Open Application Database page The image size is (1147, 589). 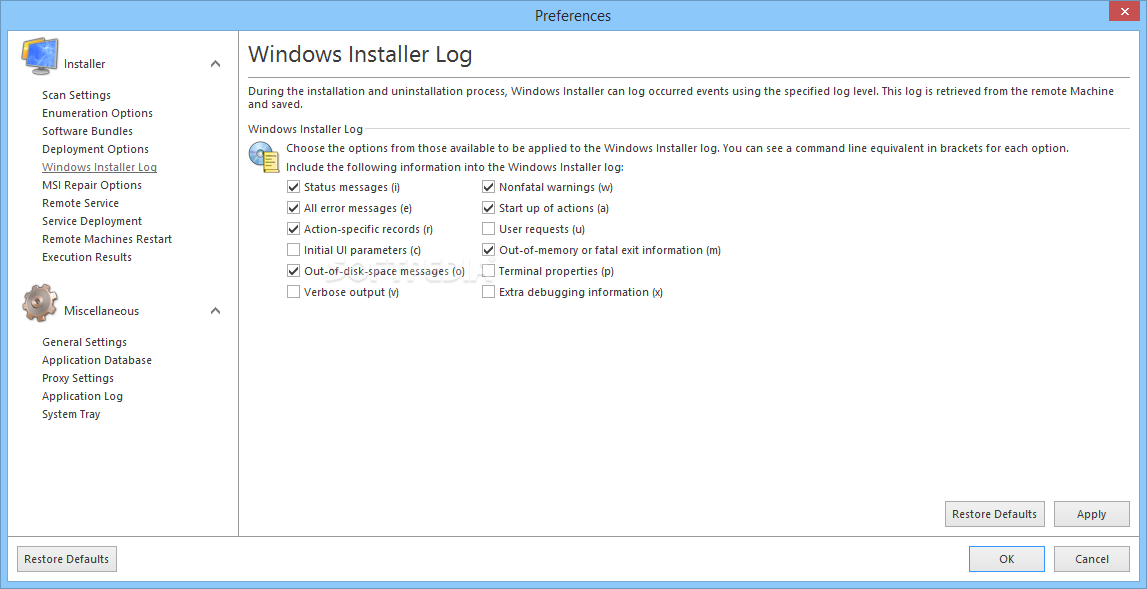(97, 360)
